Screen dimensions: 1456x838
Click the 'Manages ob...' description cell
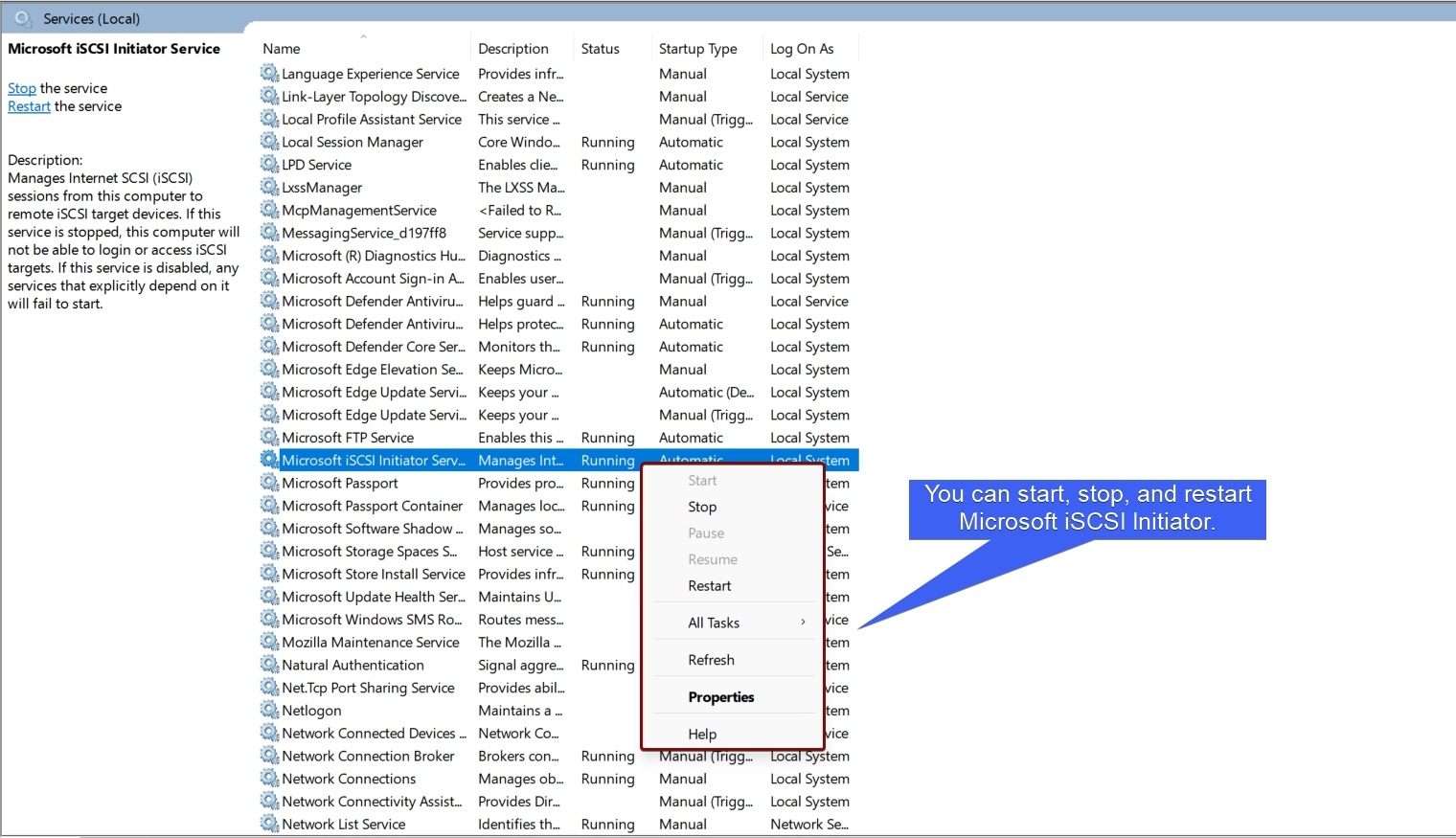[x=521, y=779]
